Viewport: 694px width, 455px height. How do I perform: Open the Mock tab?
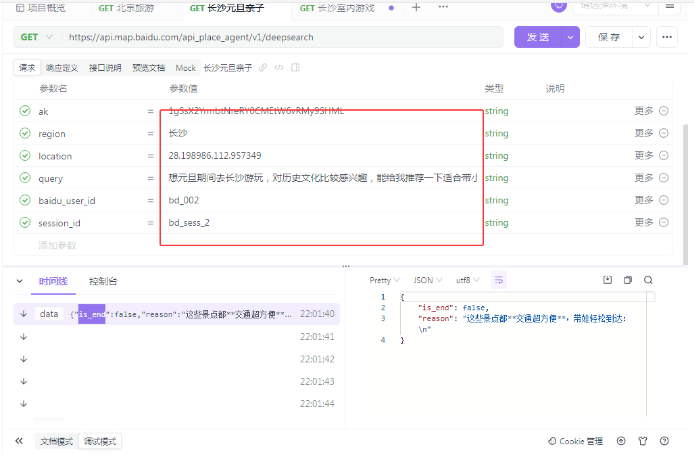coord(185,68)
